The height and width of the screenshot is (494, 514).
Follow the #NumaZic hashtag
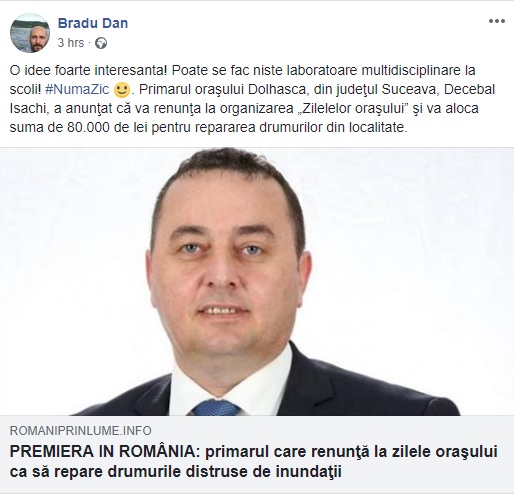(77, 89)
